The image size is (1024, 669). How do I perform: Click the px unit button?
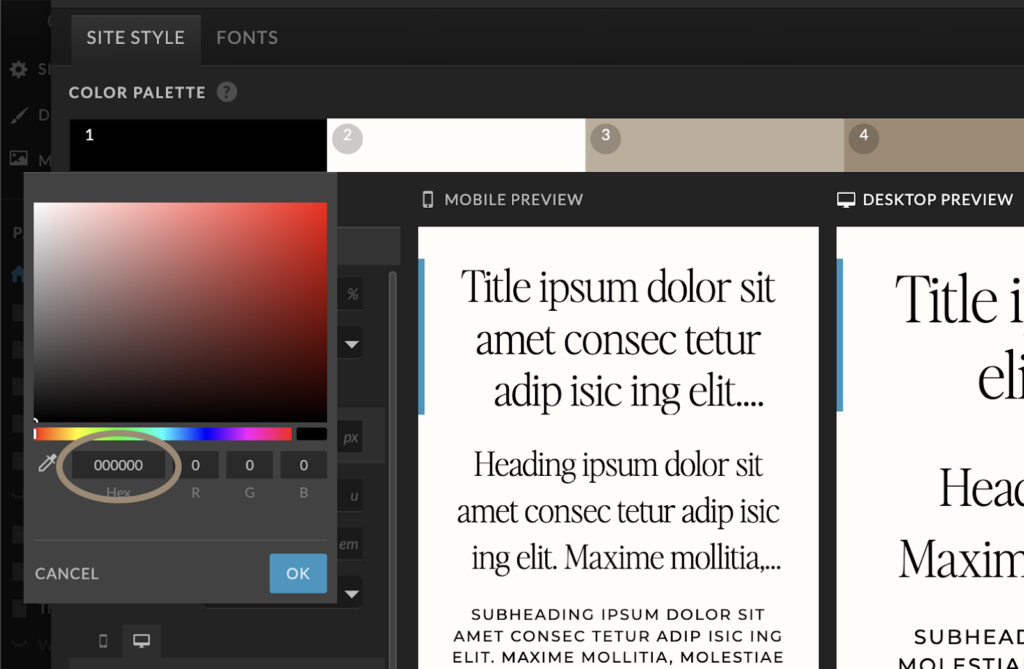[x=351, y=438]
